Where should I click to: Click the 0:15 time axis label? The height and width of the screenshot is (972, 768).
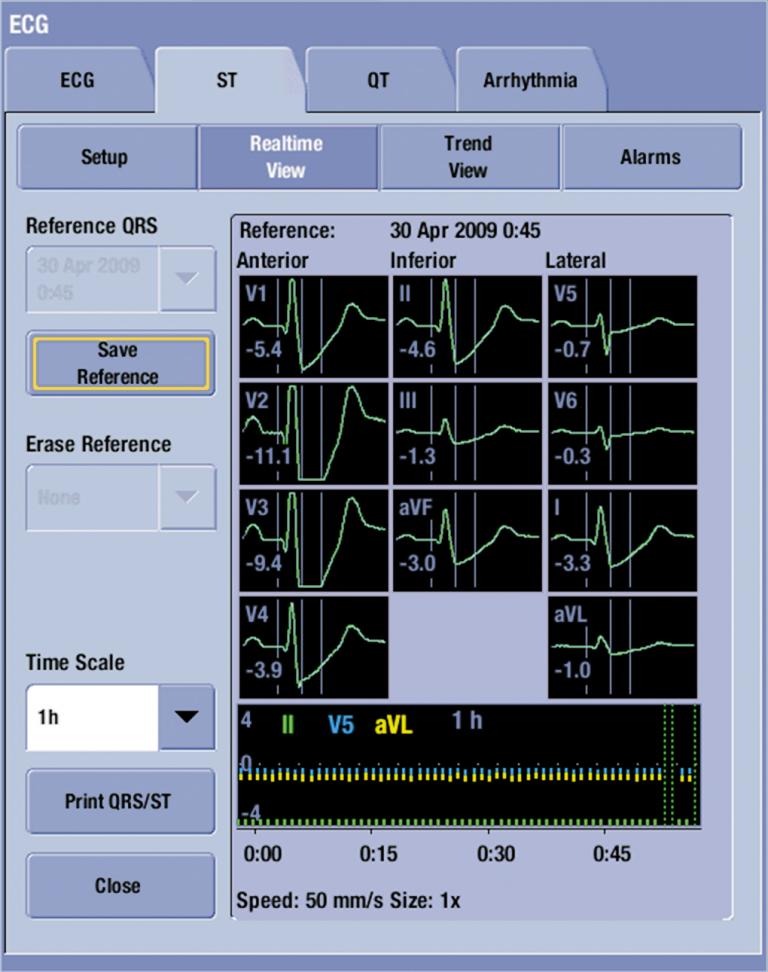(x=378, y=854)
